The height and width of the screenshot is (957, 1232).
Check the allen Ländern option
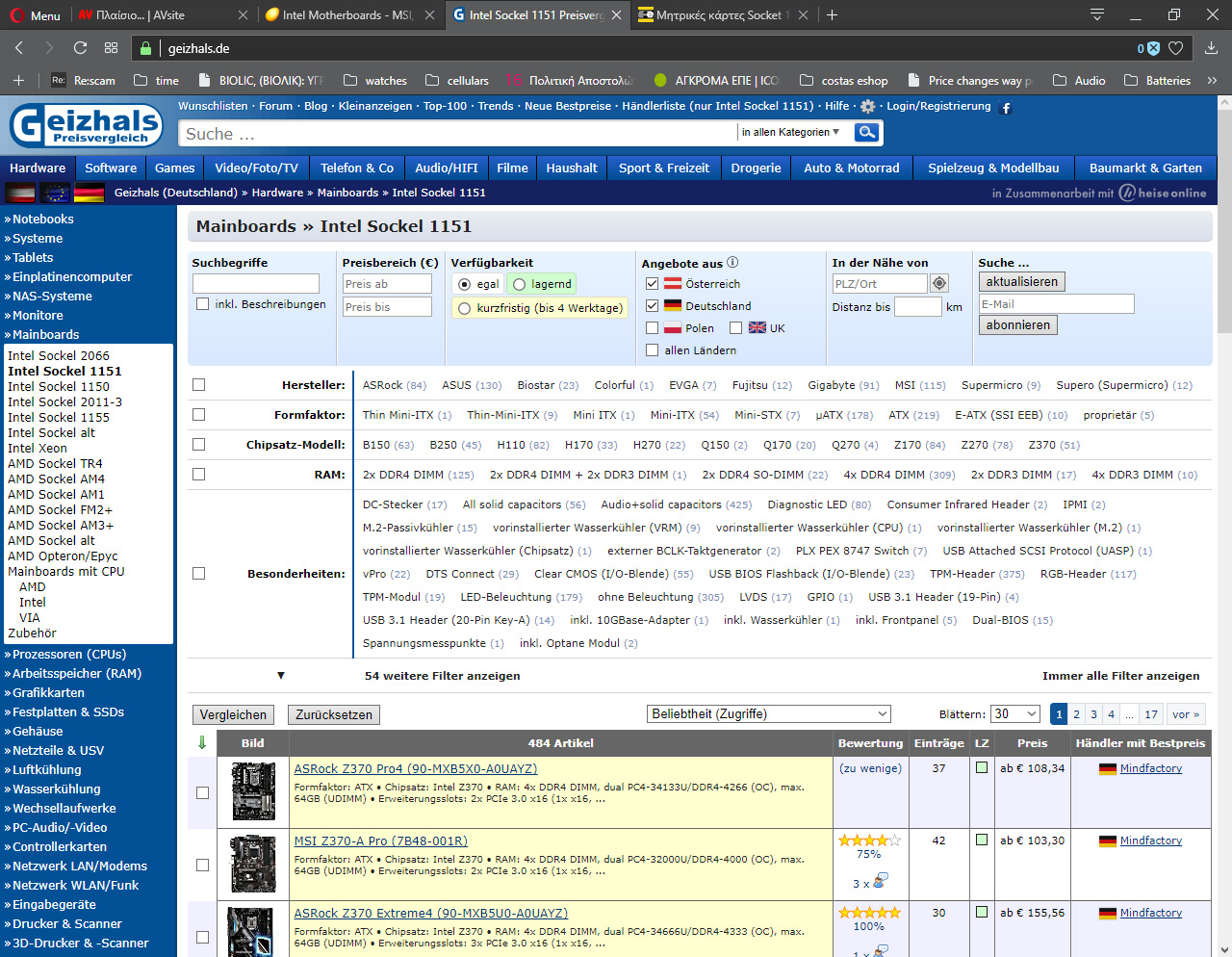653,349
